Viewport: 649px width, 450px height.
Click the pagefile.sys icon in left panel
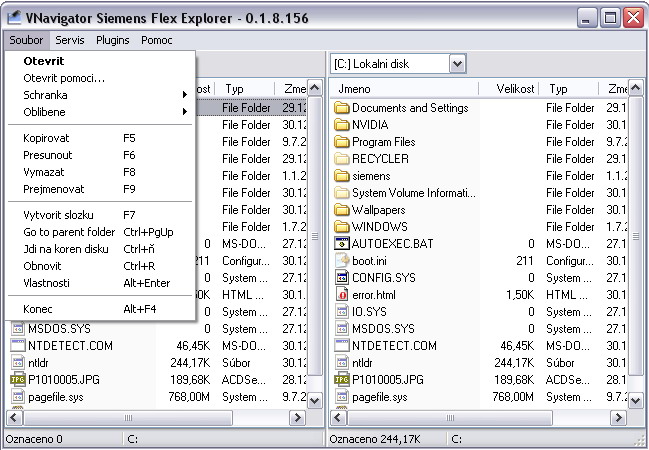(x=17, y=397)
